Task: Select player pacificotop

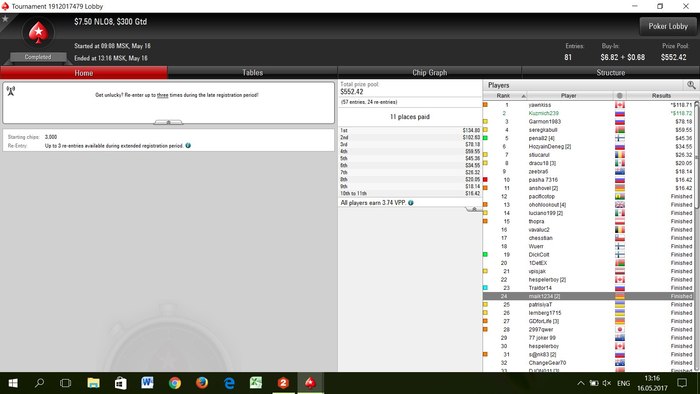Action: pos(588,196)
